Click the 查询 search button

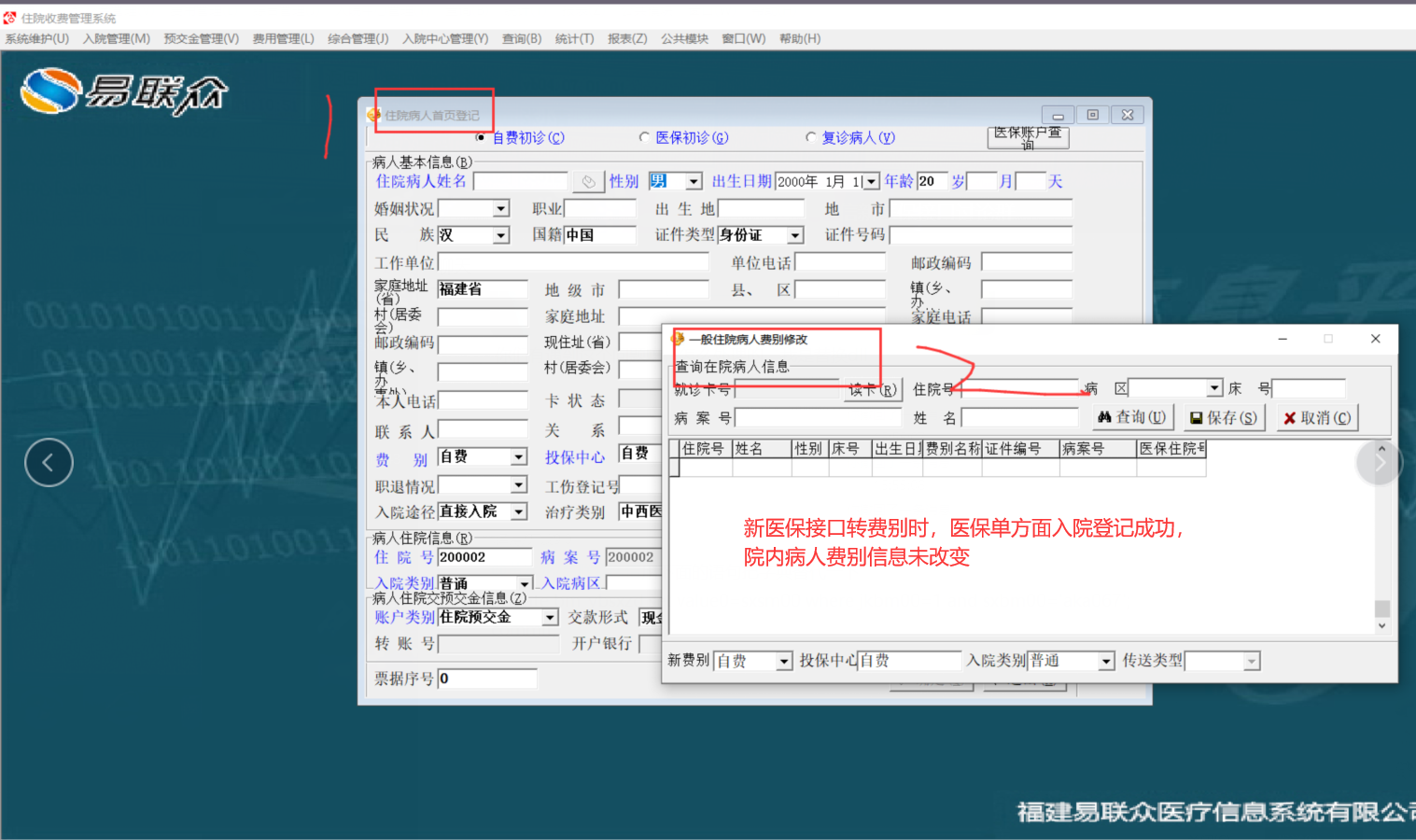pos(1132,417)
